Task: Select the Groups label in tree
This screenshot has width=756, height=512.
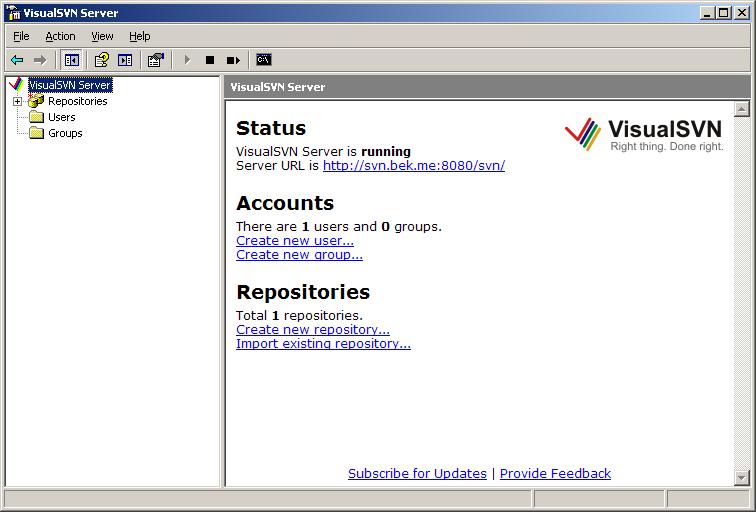Action: click(65, 133)
